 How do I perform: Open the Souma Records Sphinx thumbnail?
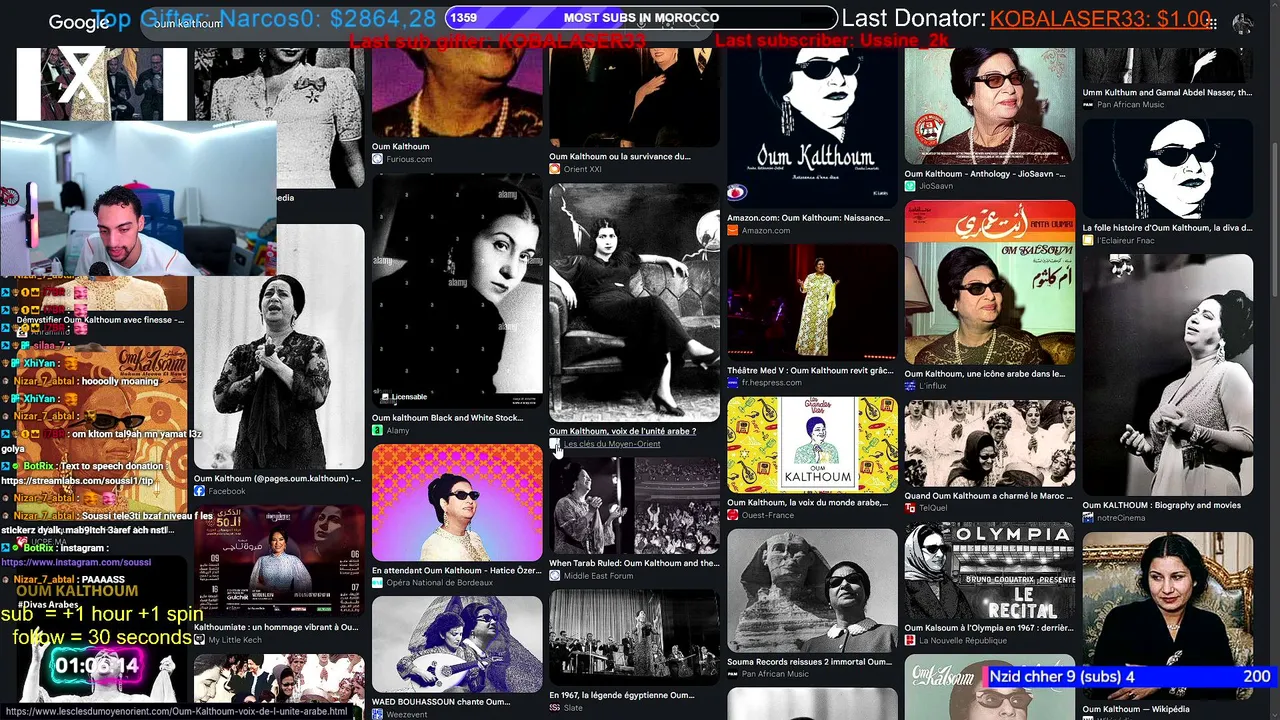click(x=812, y=590)
